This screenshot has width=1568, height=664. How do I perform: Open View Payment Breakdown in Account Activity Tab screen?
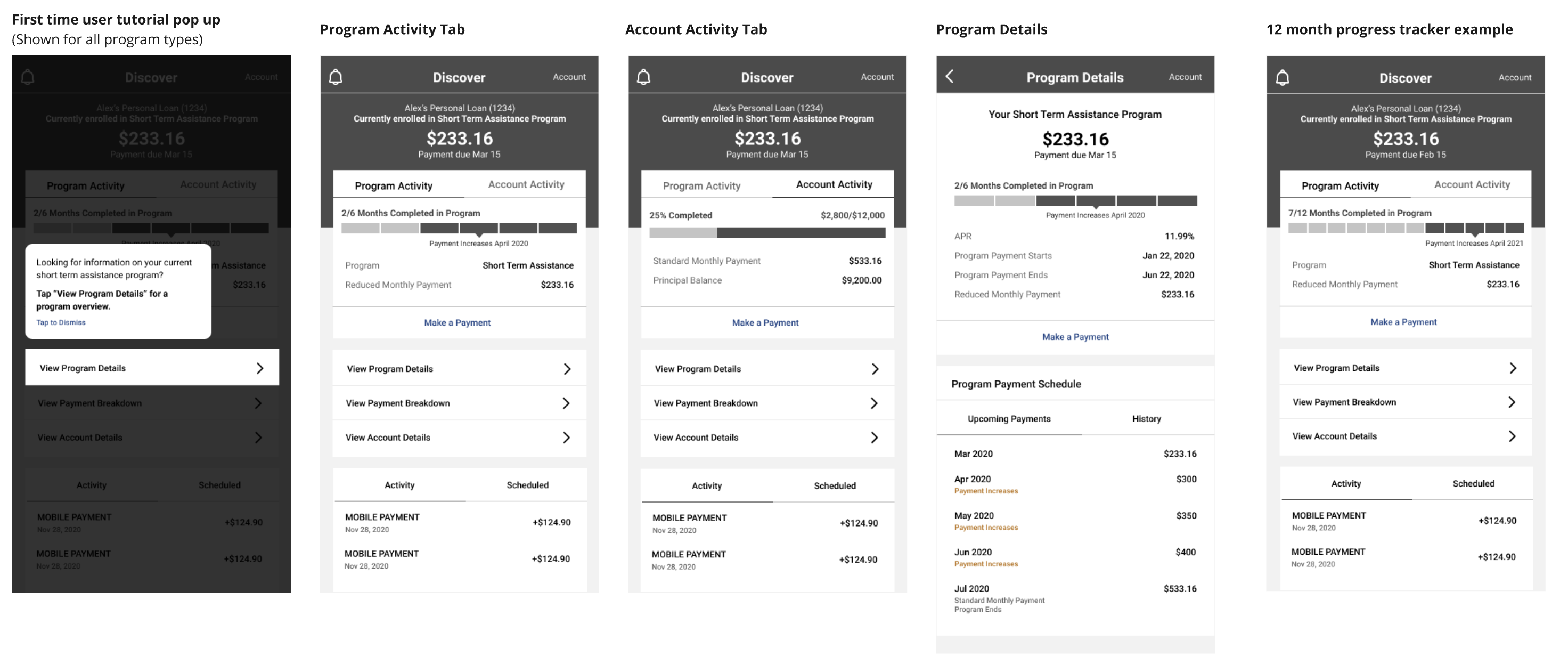767,403
